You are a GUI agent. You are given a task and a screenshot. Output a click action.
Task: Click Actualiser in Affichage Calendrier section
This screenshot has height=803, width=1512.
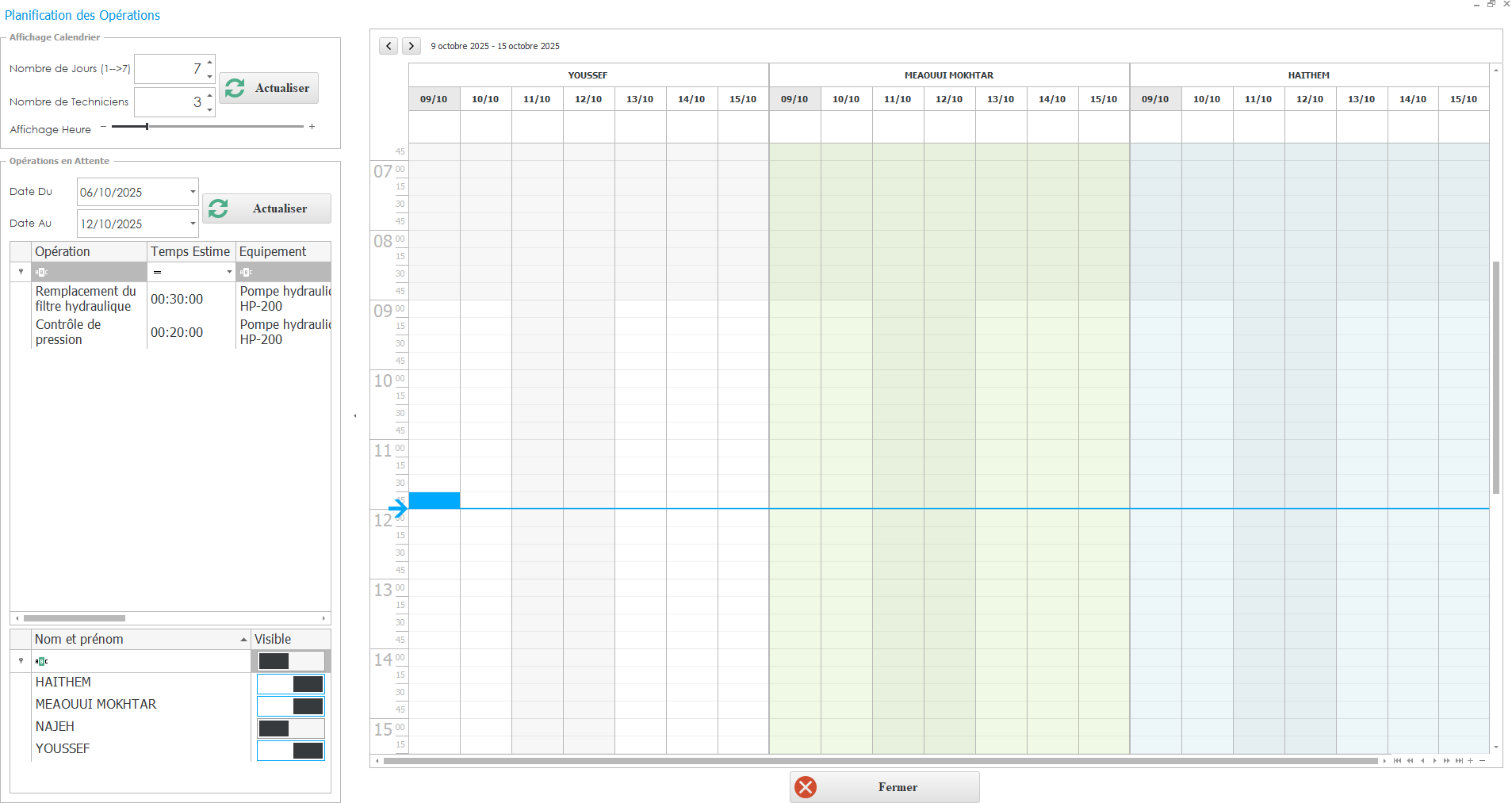pos(270,88)
